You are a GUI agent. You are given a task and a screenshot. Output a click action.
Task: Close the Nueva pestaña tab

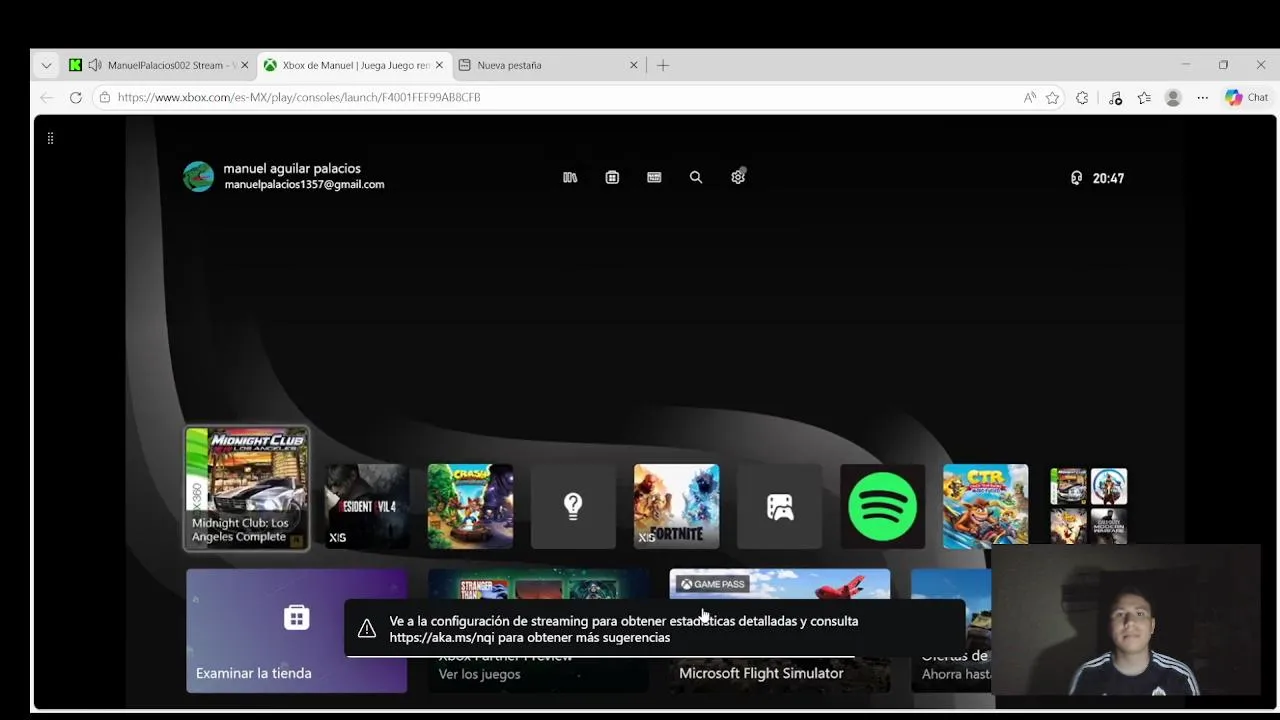click(x=633, y=65)
